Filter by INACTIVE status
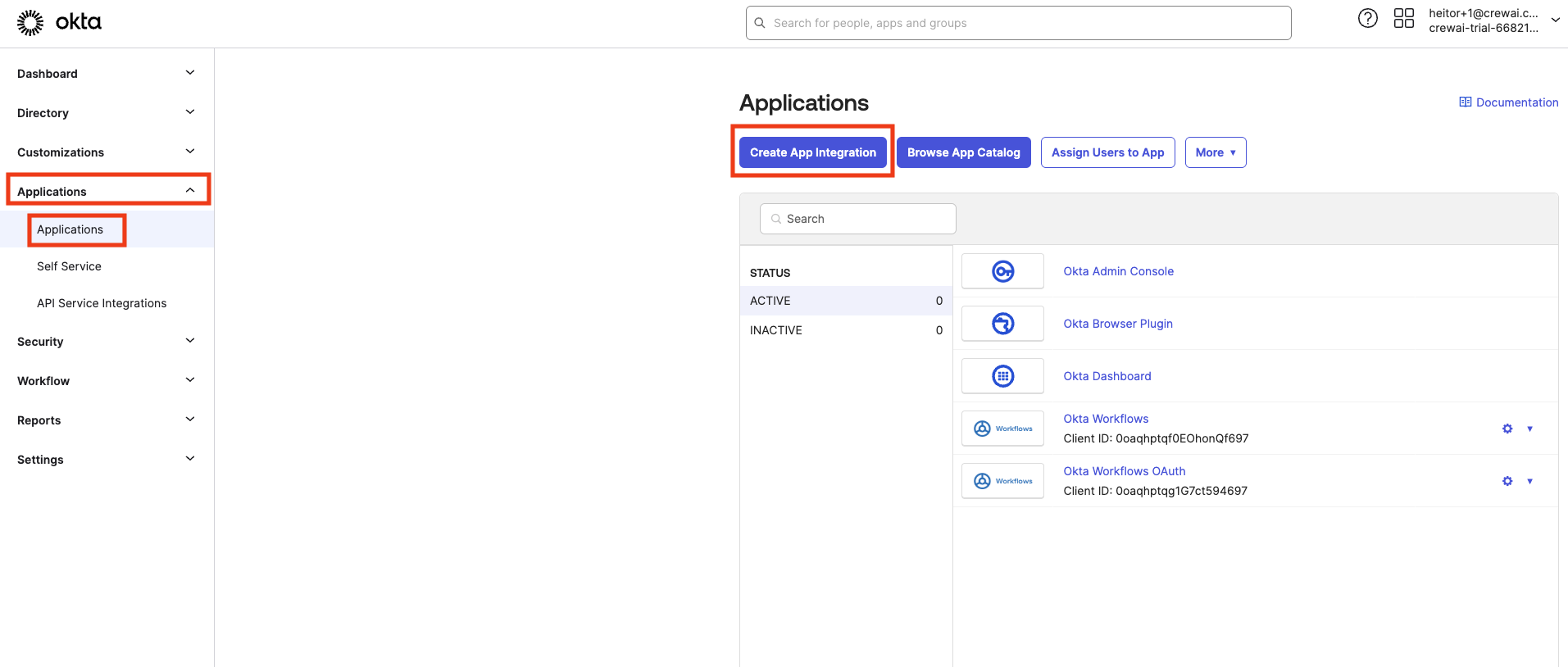Viewport: 1568px width, 667px height. coord(846,330)
